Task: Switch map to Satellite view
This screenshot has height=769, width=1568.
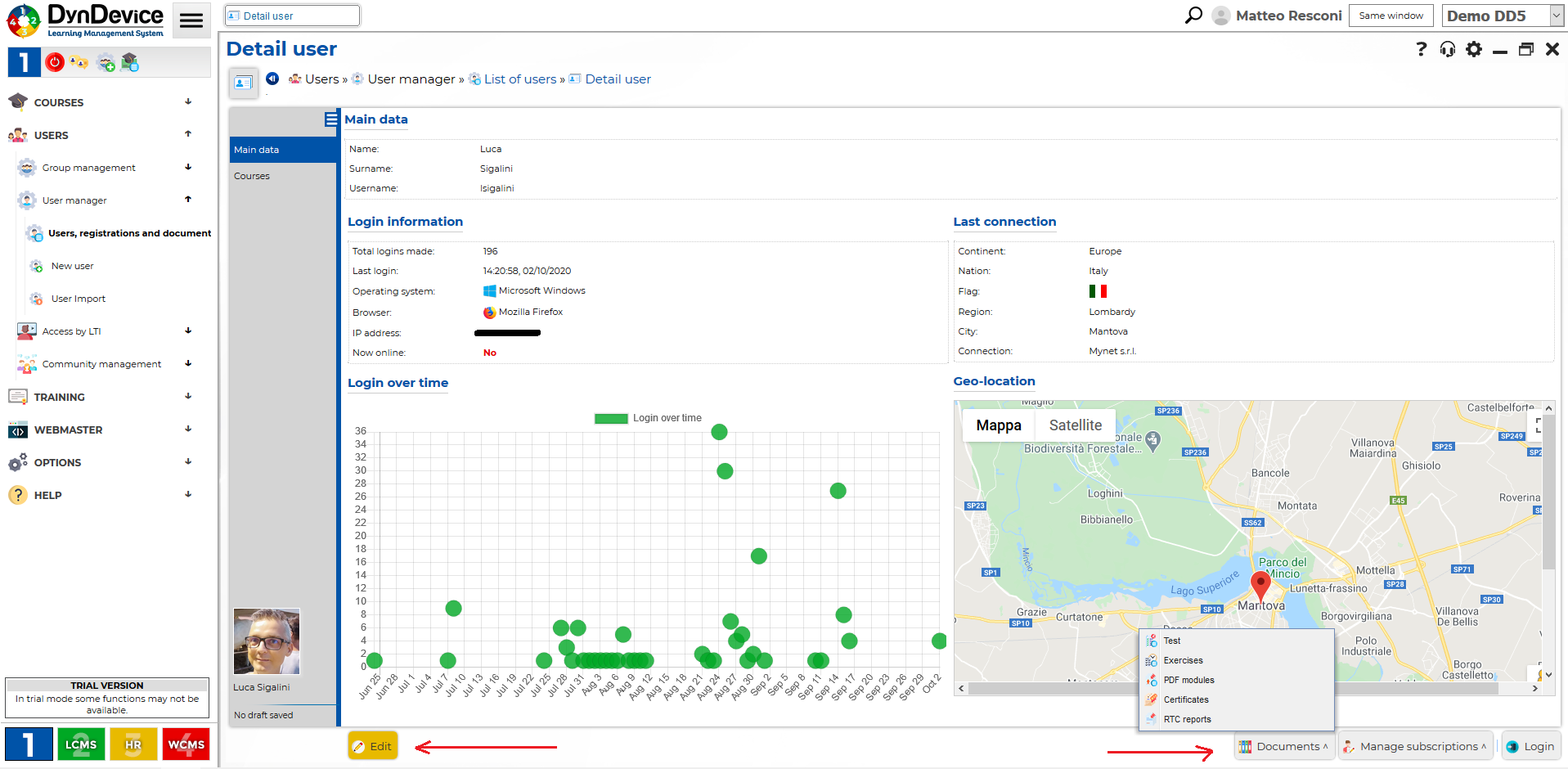Action: [1075, 425]
